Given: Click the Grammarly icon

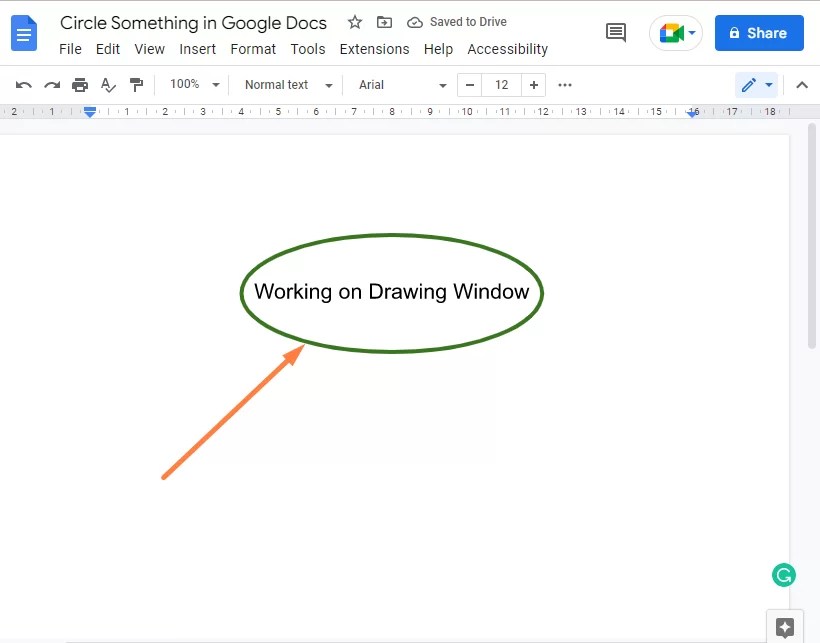Looking at the screenshot, I should (784, 575).
